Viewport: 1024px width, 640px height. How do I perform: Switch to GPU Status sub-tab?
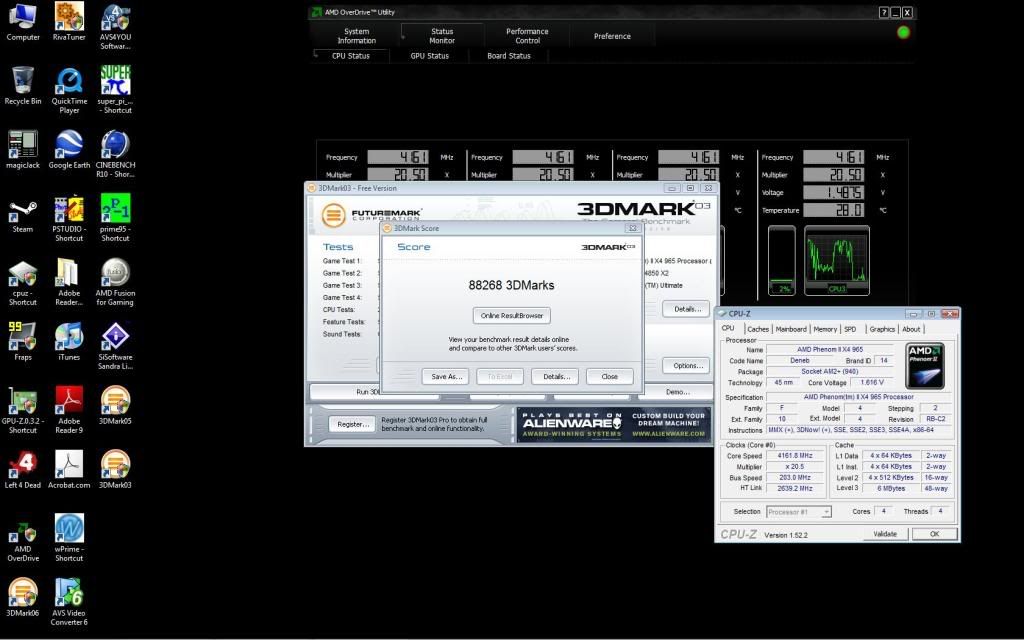(430, 56)
